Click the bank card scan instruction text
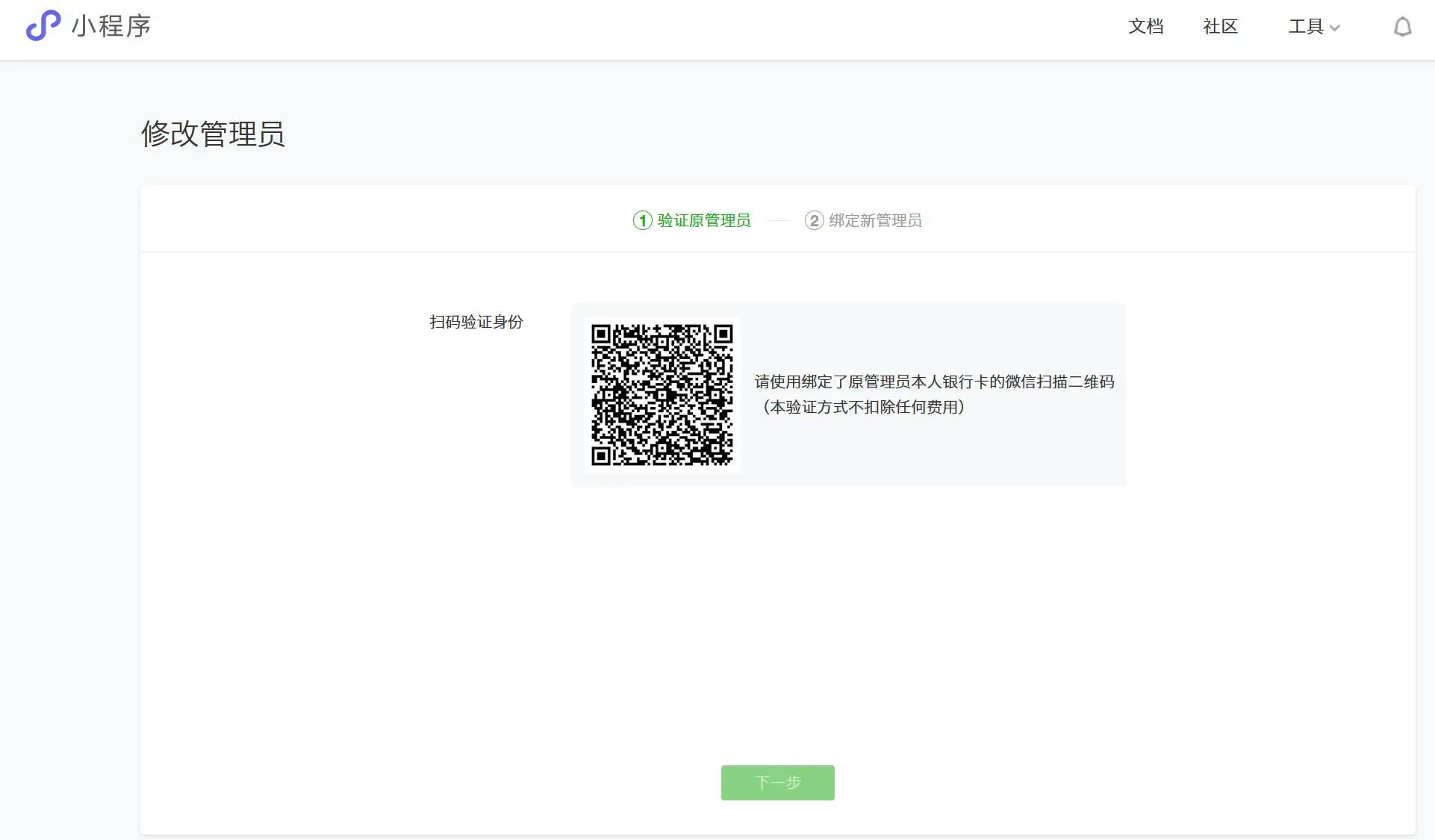 tap(933, 382)
